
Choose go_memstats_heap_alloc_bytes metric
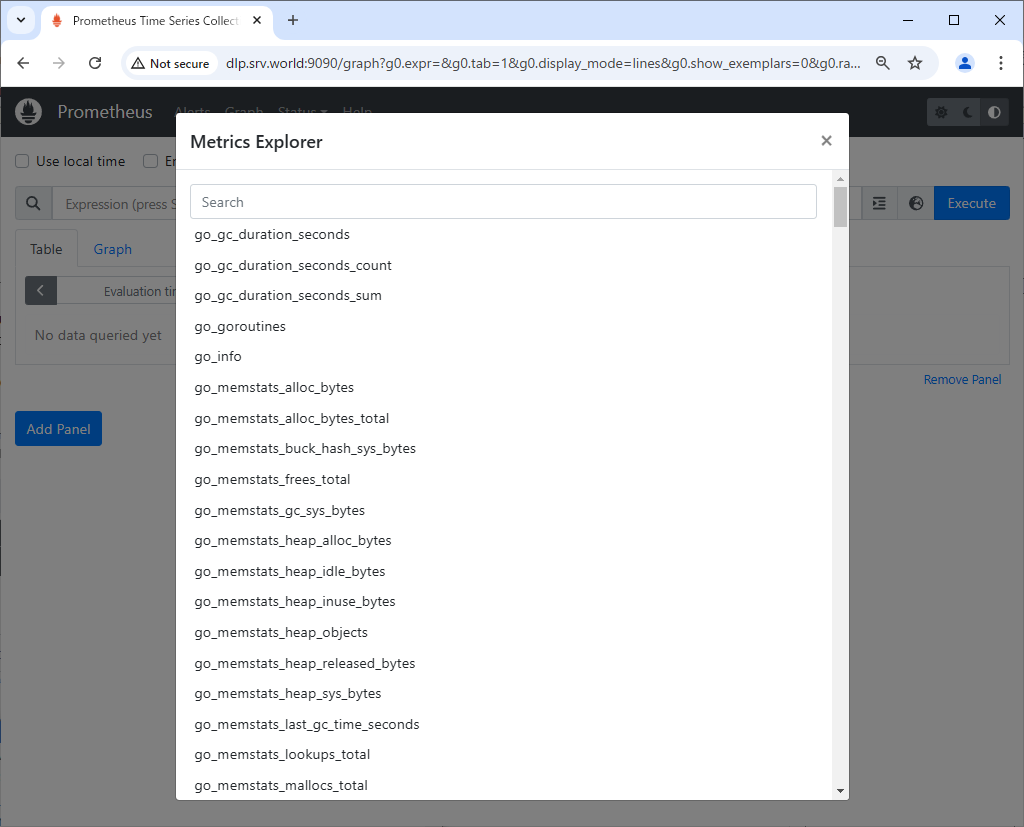tap(293, 540)
